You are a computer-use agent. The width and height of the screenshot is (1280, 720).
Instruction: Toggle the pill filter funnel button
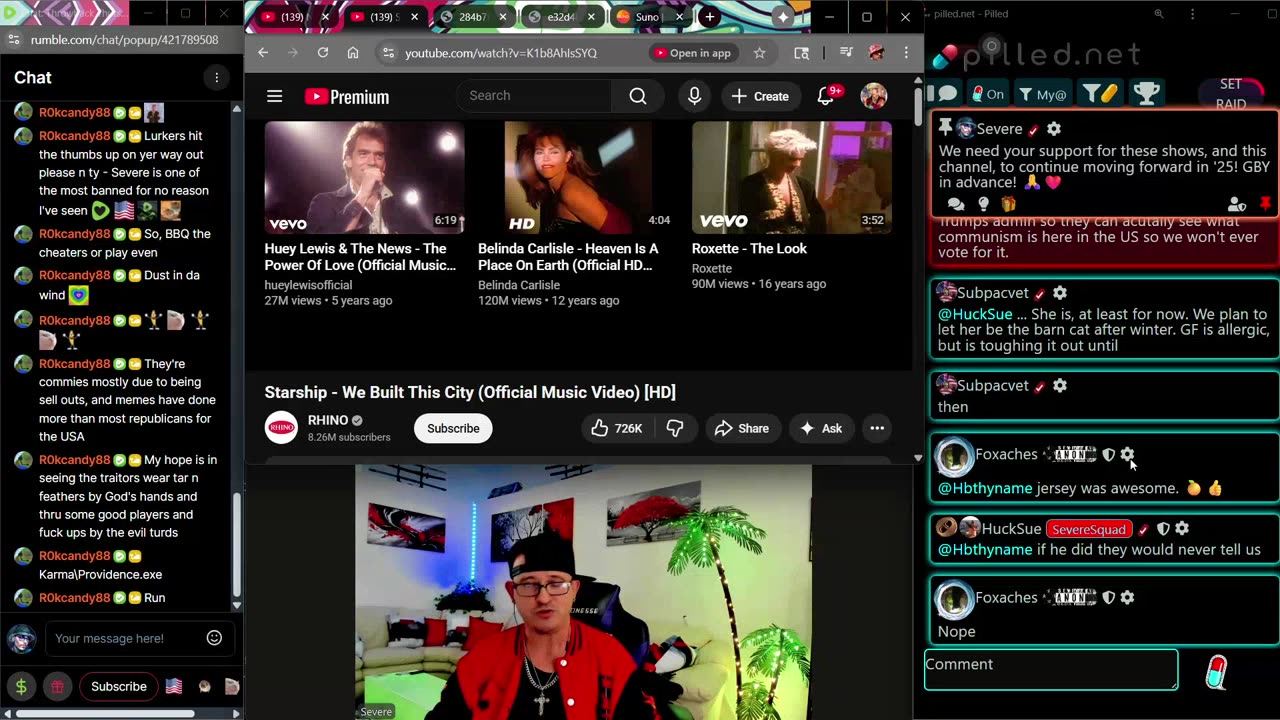pyautogui.click(x=1100, y=94)
